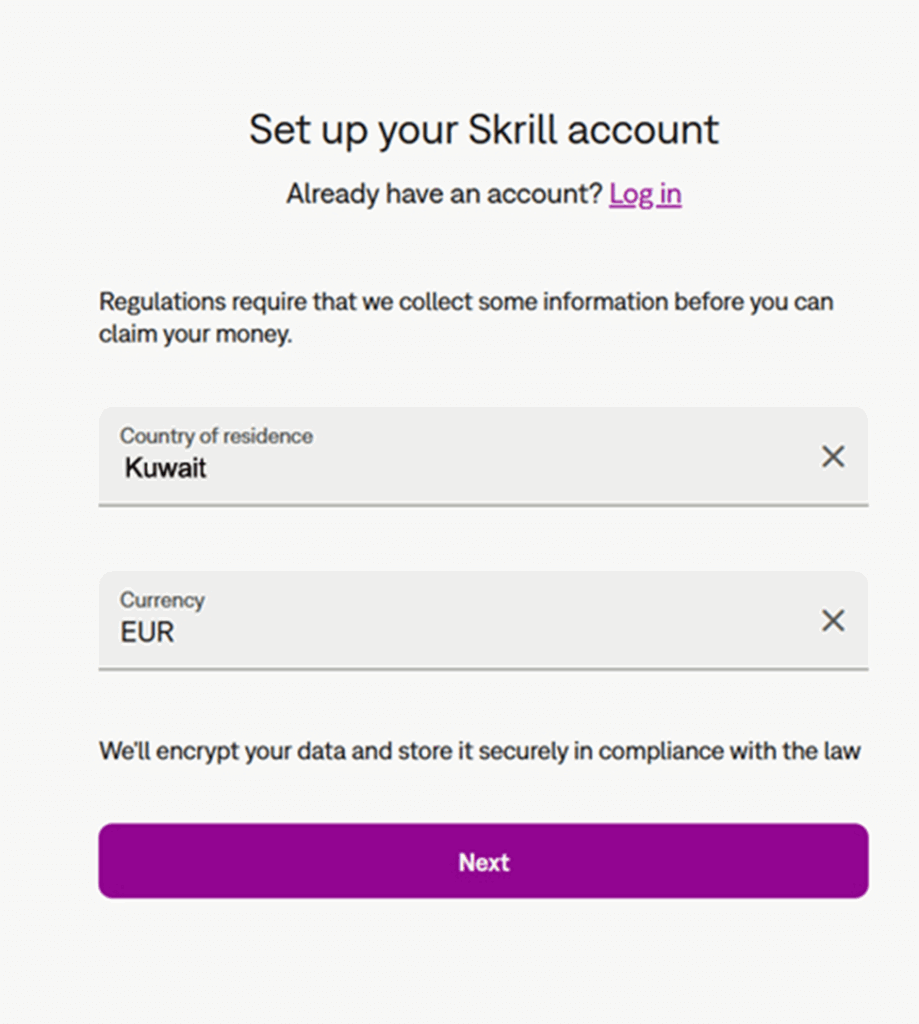
Task: Select the Kuwait value in country field
Action: tap(165, 468)
